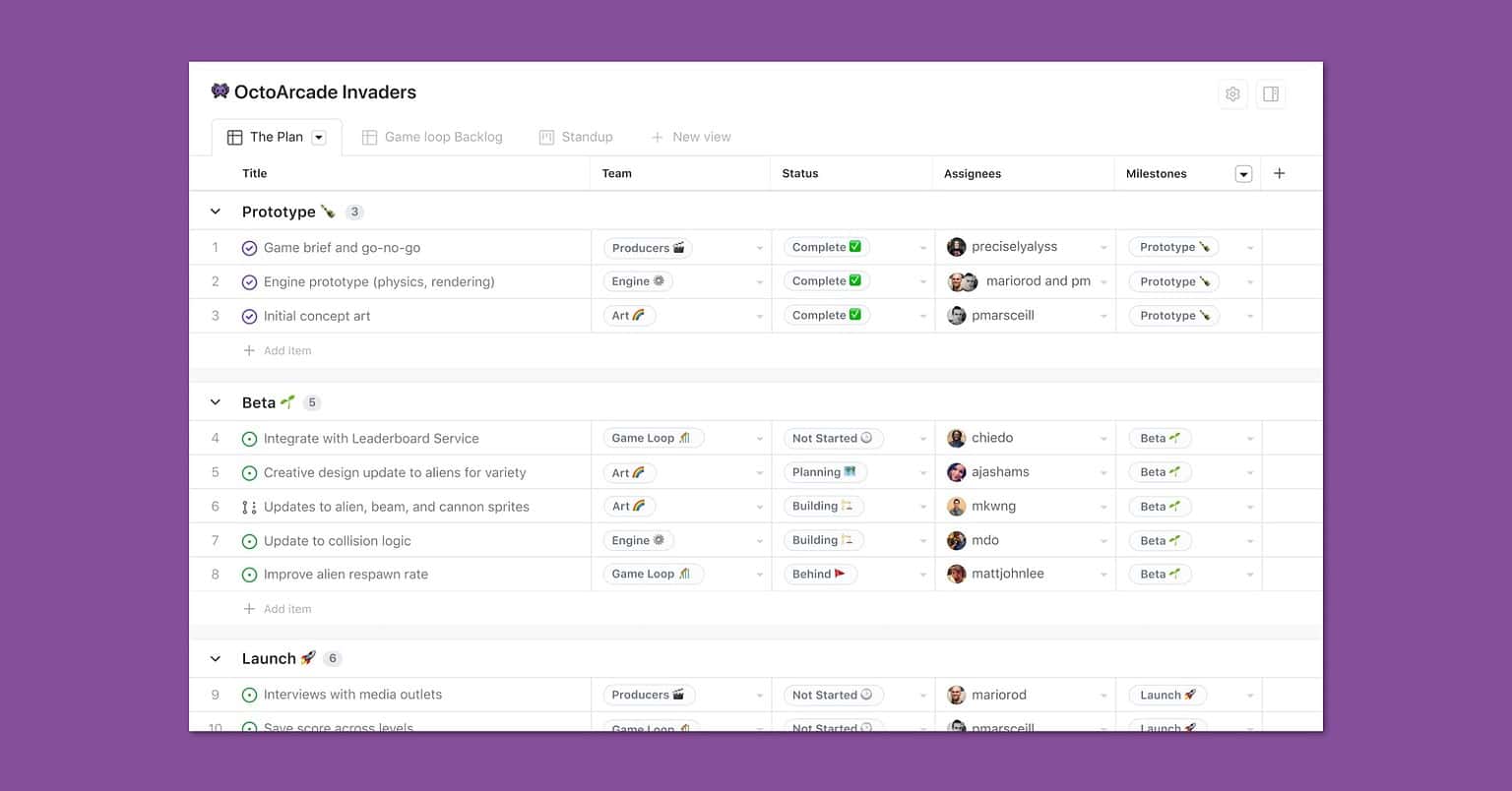Click the Prototype group count badge 3
Viewport: 1512px width, 791px height.
[x=355, y=212]
